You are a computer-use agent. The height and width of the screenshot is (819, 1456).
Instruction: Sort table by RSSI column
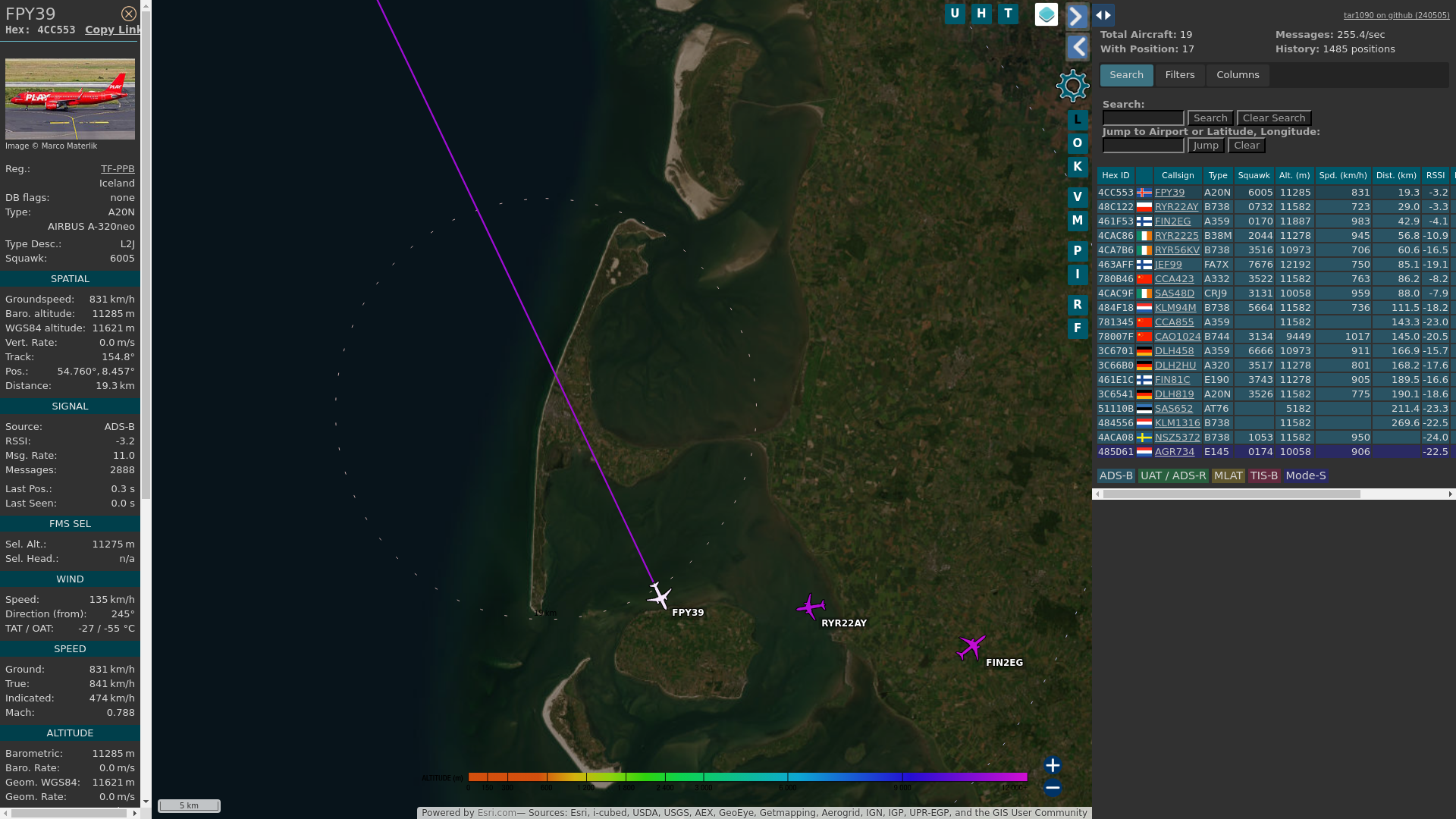1436,175
